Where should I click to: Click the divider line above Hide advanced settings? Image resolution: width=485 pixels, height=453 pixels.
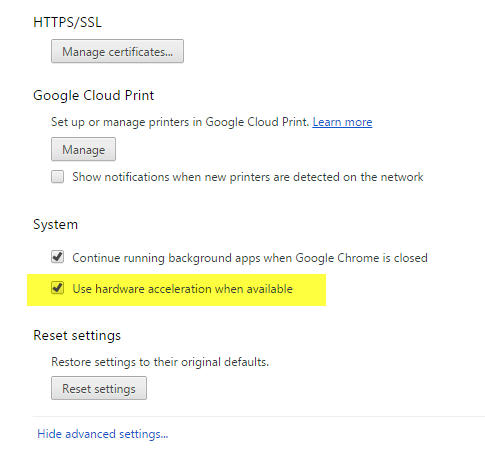(x=258, y=416)
